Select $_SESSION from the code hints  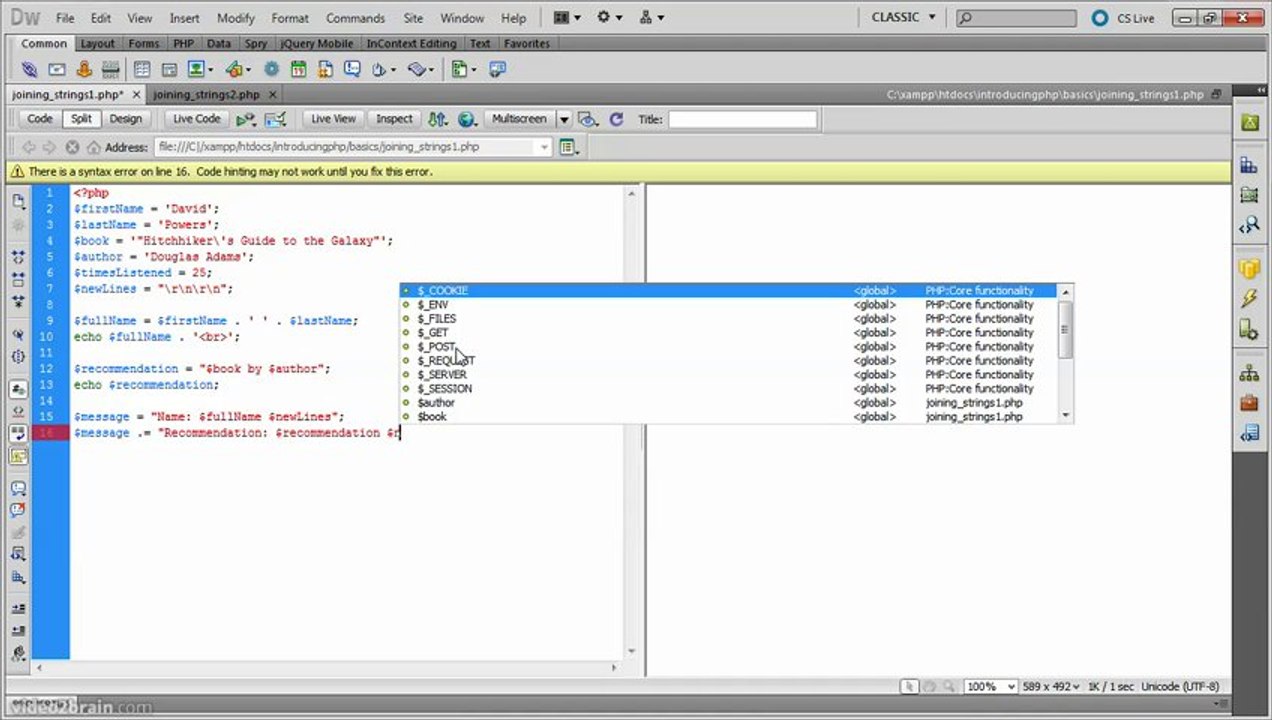[x=728, y=388]
